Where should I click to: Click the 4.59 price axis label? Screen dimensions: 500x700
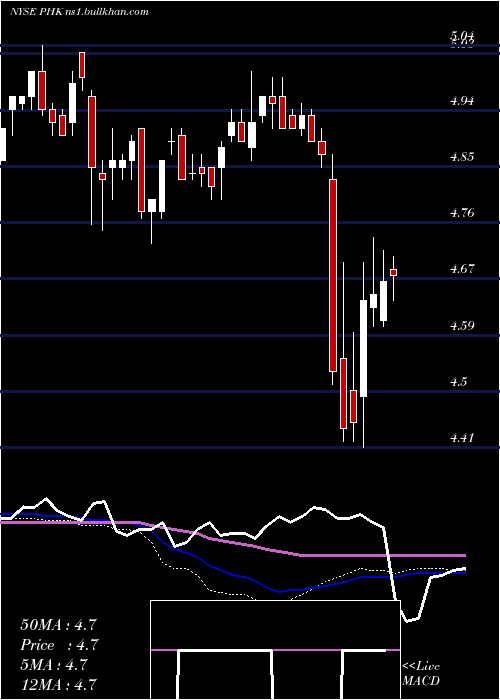(x=462, y=325)
